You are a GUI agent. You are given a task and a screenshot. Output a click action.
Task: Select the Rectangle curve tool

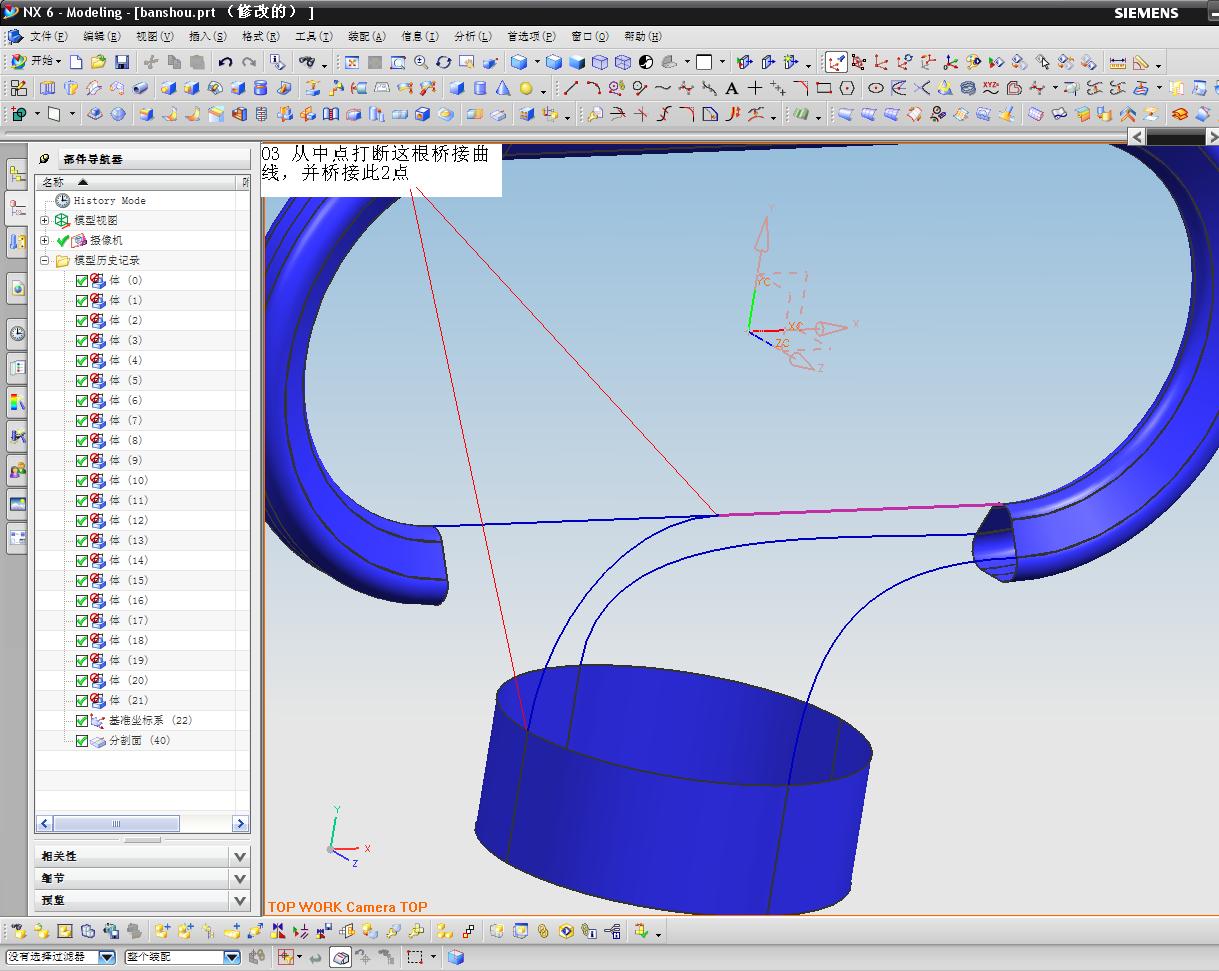click(x=824, y=88)
